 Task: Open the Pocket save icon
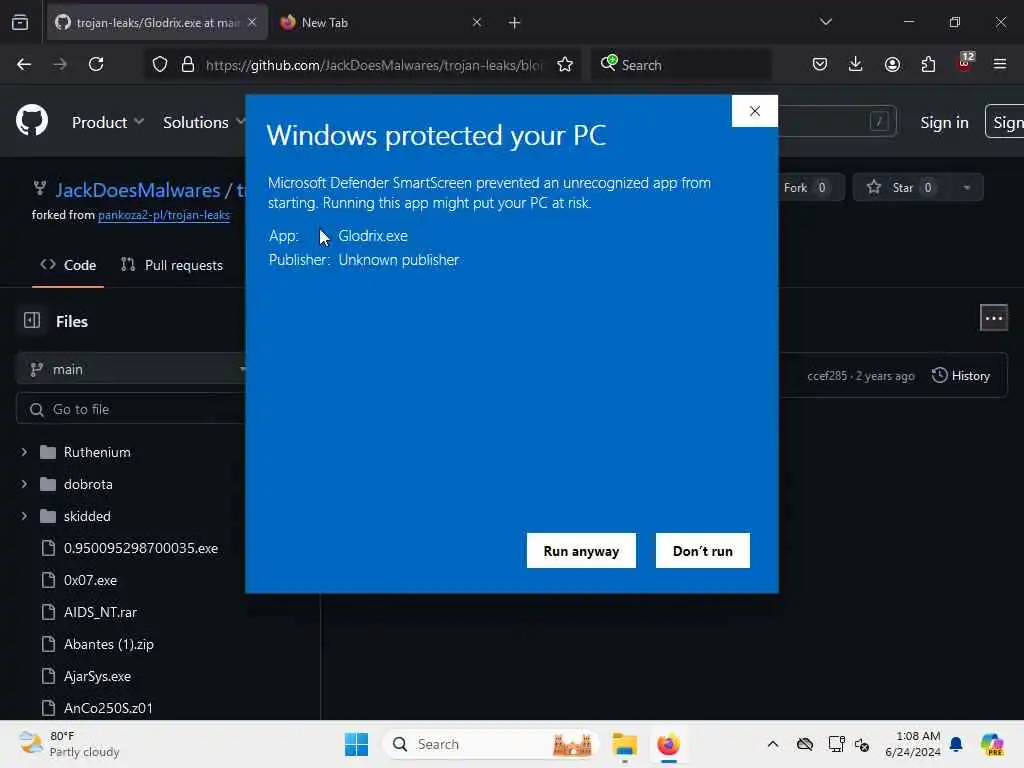820,64
